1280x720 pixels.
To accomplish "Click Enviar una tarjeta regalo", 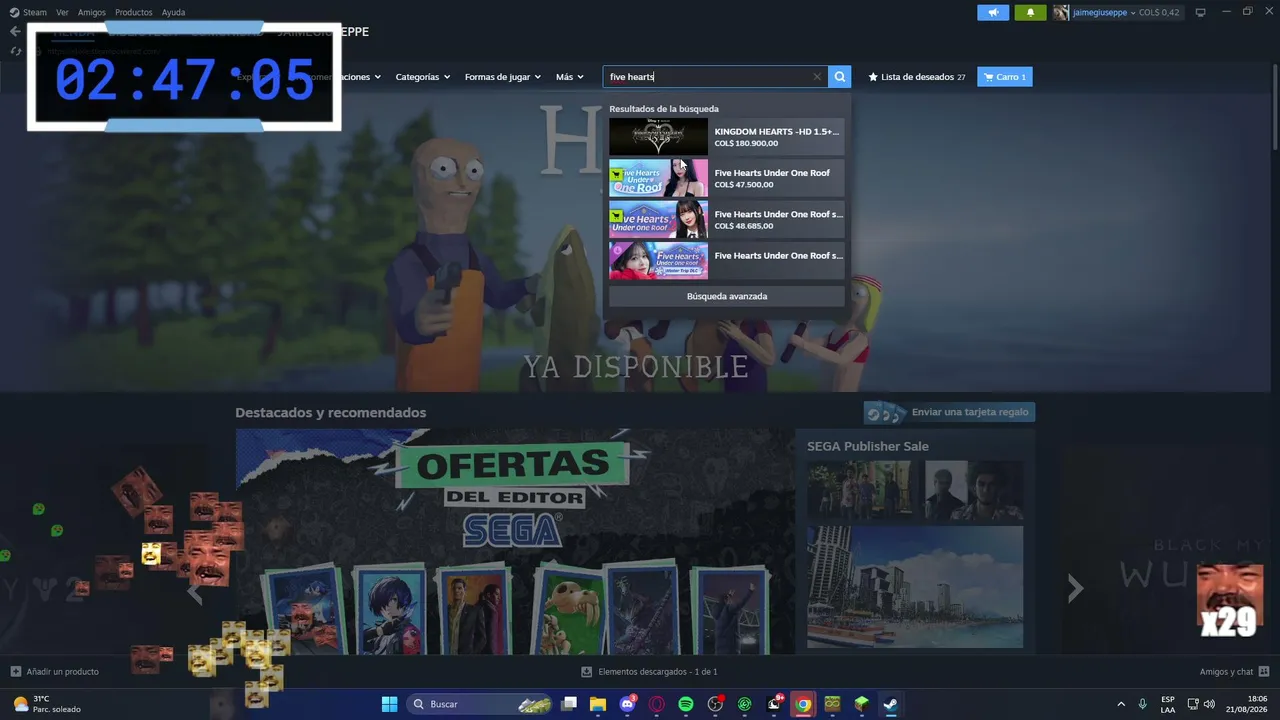I will [949, 412].
